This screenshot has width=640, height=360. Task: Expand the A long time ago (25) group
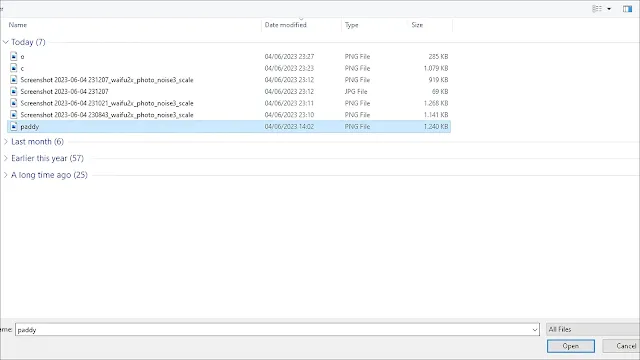coord(6,175)
